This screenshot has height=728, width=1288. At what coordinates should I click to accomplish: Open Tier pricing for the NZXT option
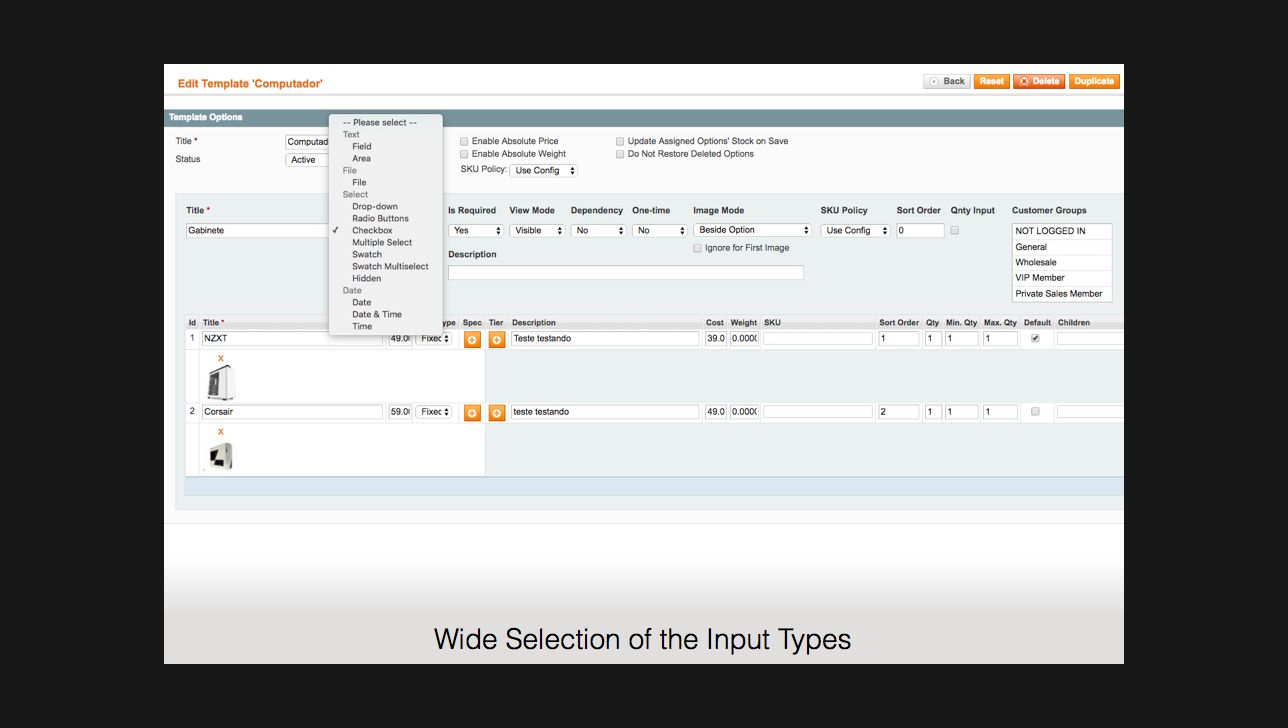[x=497, y=339]
